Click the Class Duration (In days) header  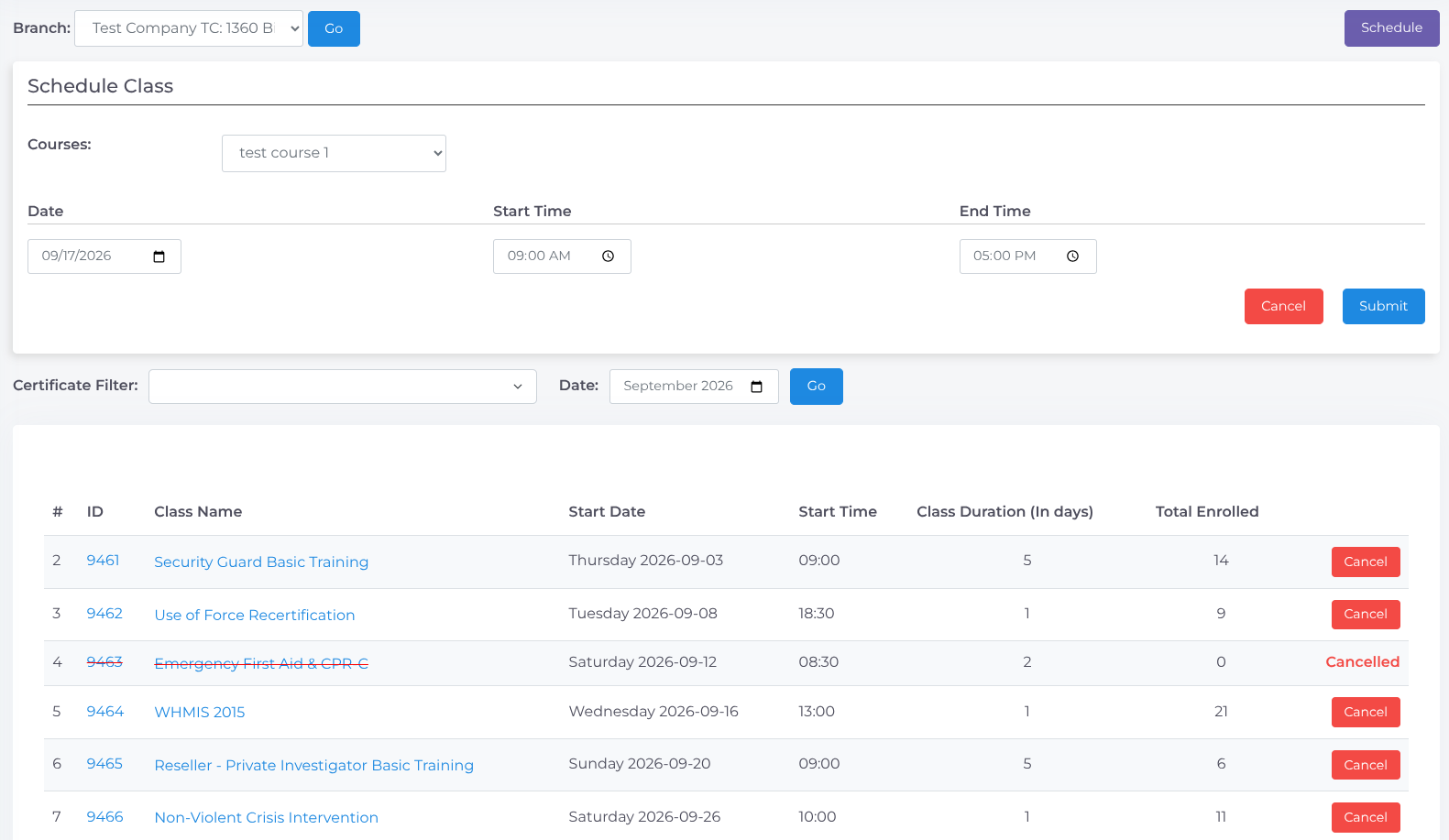tap(1004, 512)
